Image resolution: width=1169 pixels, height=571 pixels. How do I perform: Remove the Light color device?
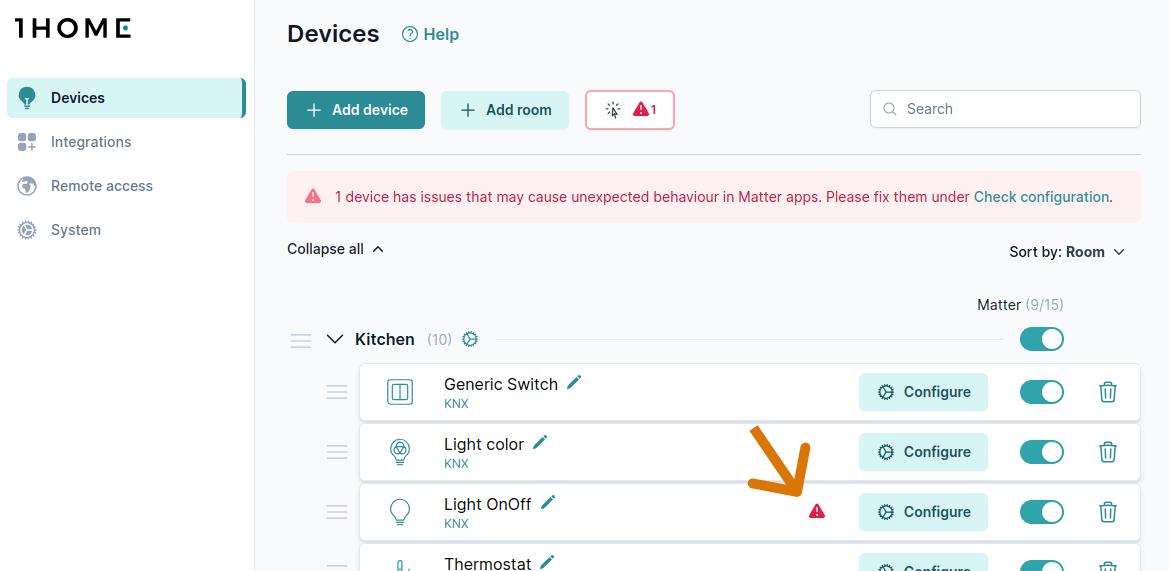pyautogui.click(x=1108, y=452)
